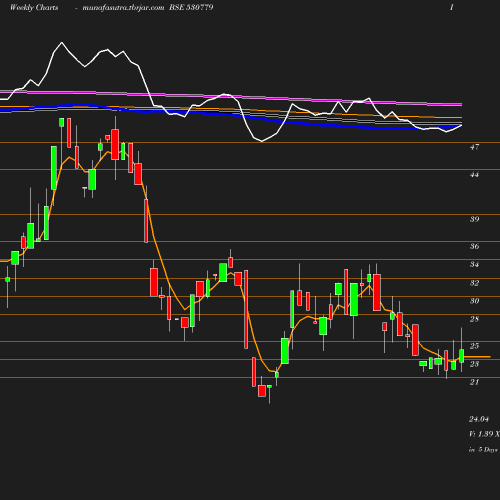The width and height of the screenshot is (500, 500).
Task: Click the price axis label 44
Action: [x=474, y=174]
